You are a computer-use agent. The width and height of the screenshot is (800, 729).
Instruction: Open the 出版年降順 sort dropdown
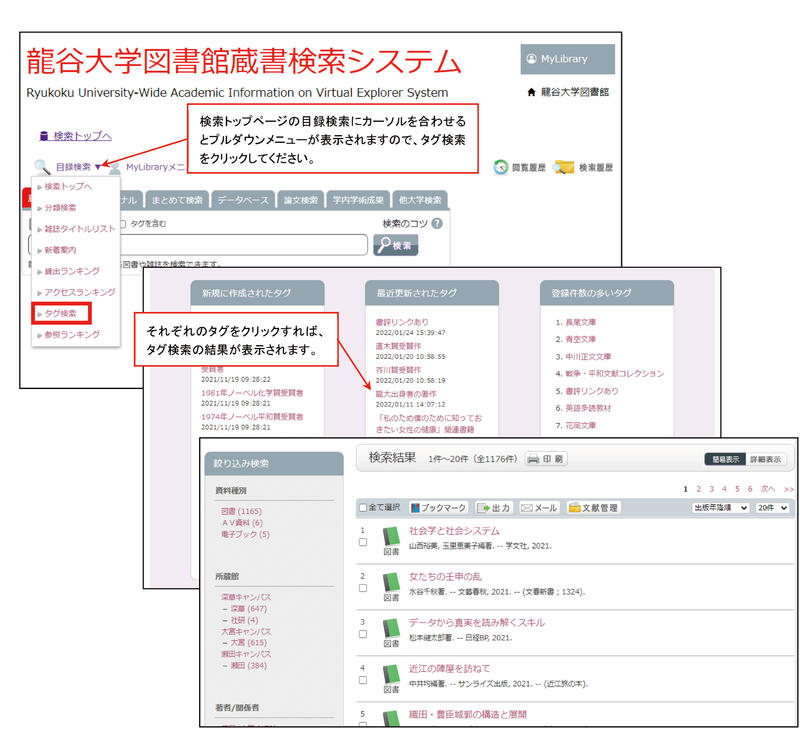(720, 508)
